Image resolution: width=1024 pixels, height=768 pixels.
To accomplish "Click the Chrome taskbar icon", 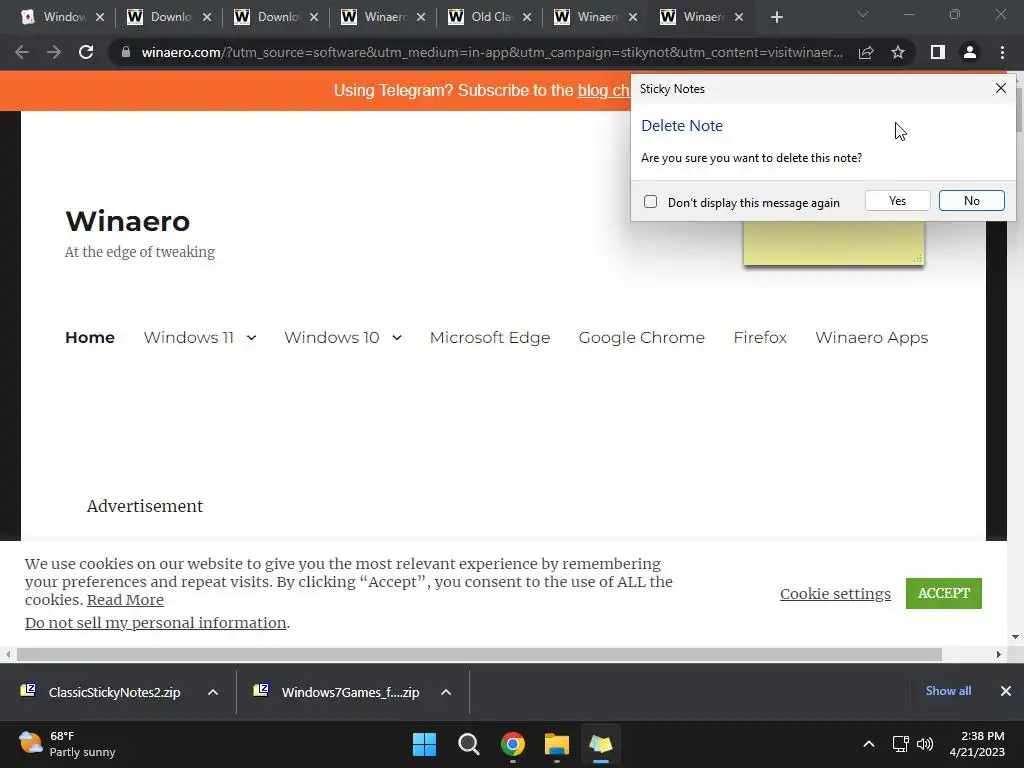I will [513, 744].
